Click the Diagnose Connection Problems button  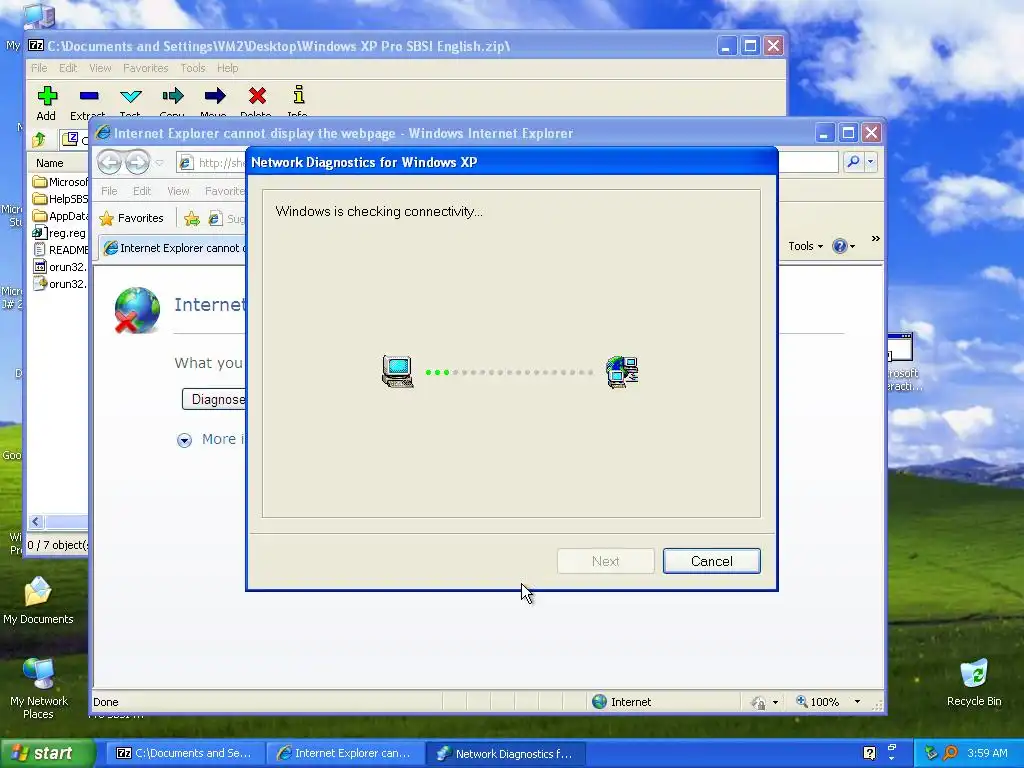coord(215,399)
